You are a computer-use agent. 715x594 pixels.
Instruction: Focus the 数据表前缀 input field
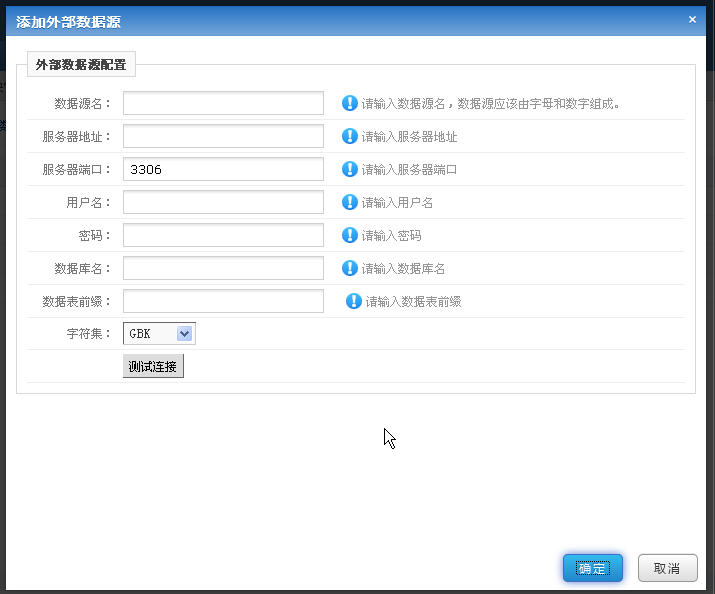pos(223,301)
